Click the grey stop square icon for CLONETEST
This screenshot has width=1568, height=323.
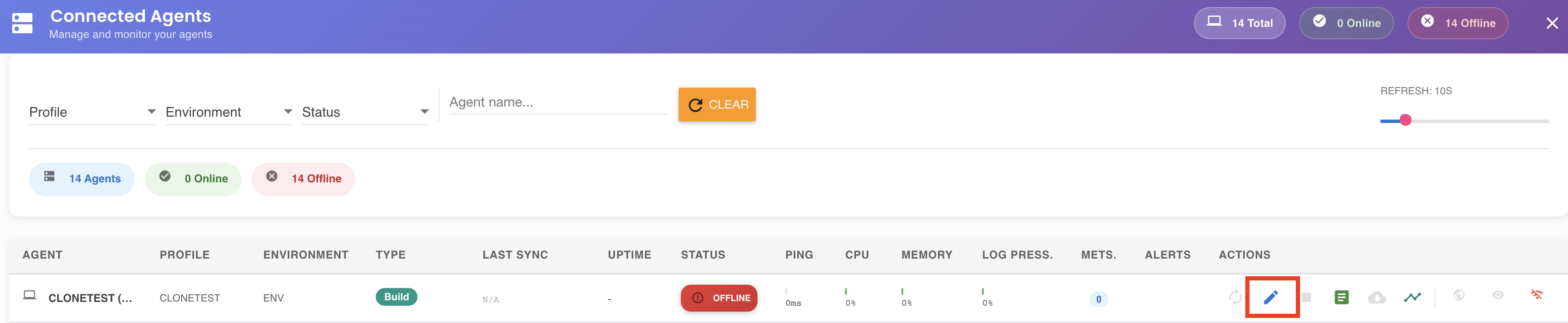click(1306, 297)
